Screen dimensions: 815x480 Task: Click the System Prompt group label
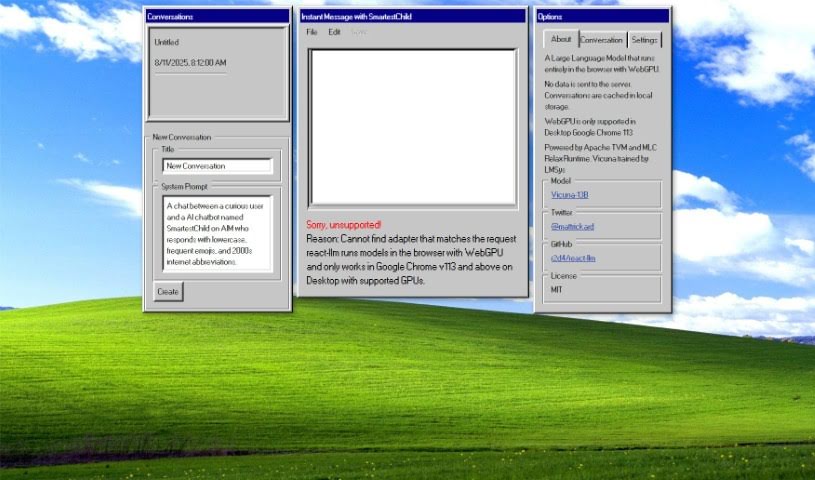[x=184, y=186]
